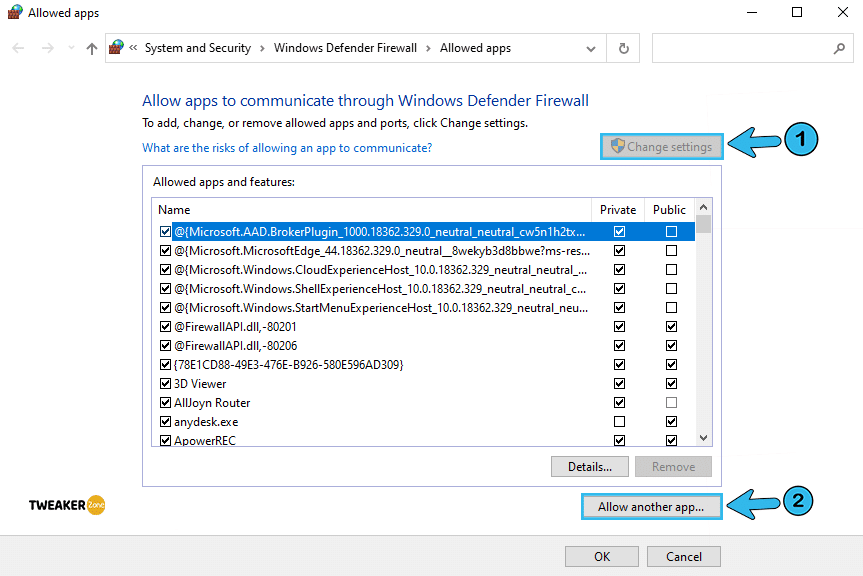Select the Microsoft.Windows.CloudExperienceHost row
Screen dimensions: 863x576
pyautogui.click(x=424, y=270)
